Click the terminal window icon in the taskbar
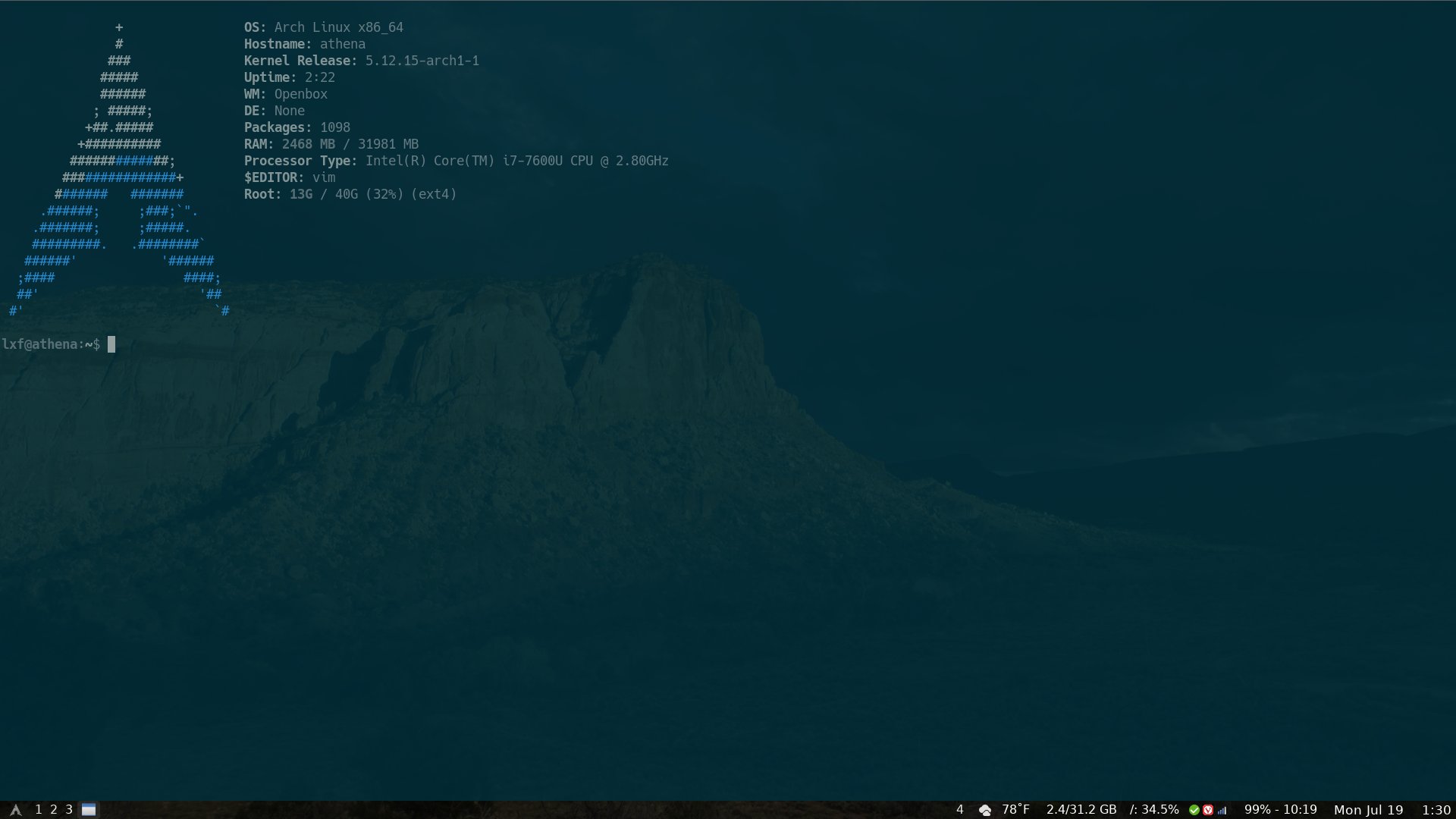The image size is (1456, 819). pyautogui.click(x=88, y=809)
